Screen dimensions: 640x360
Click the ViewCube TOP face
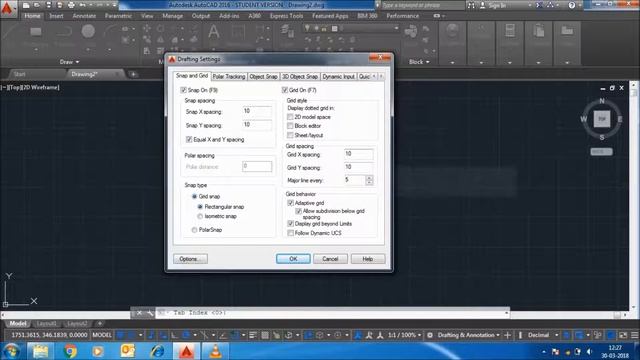click(x=602, y=119)
